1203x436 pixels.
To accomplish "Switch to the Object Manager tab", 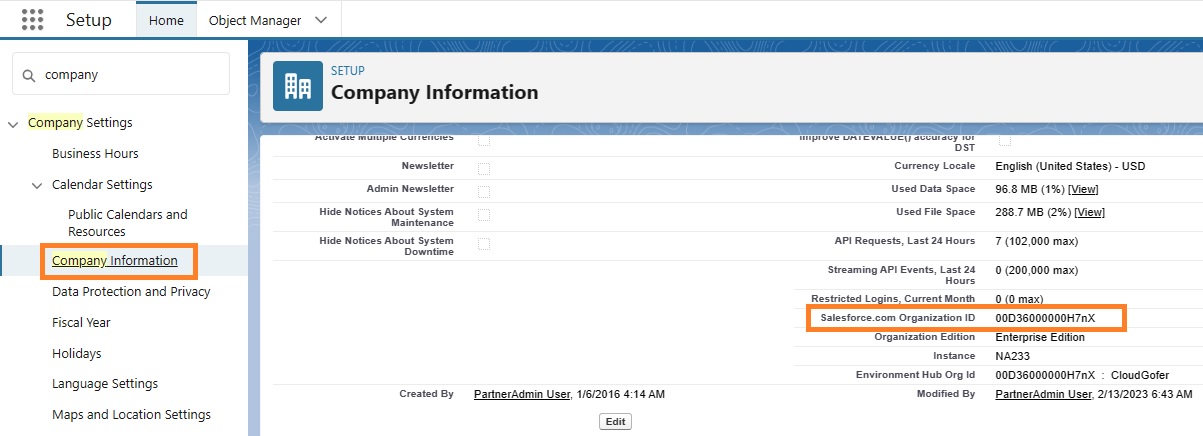I will pyautogui.click(x=254, y=20).
